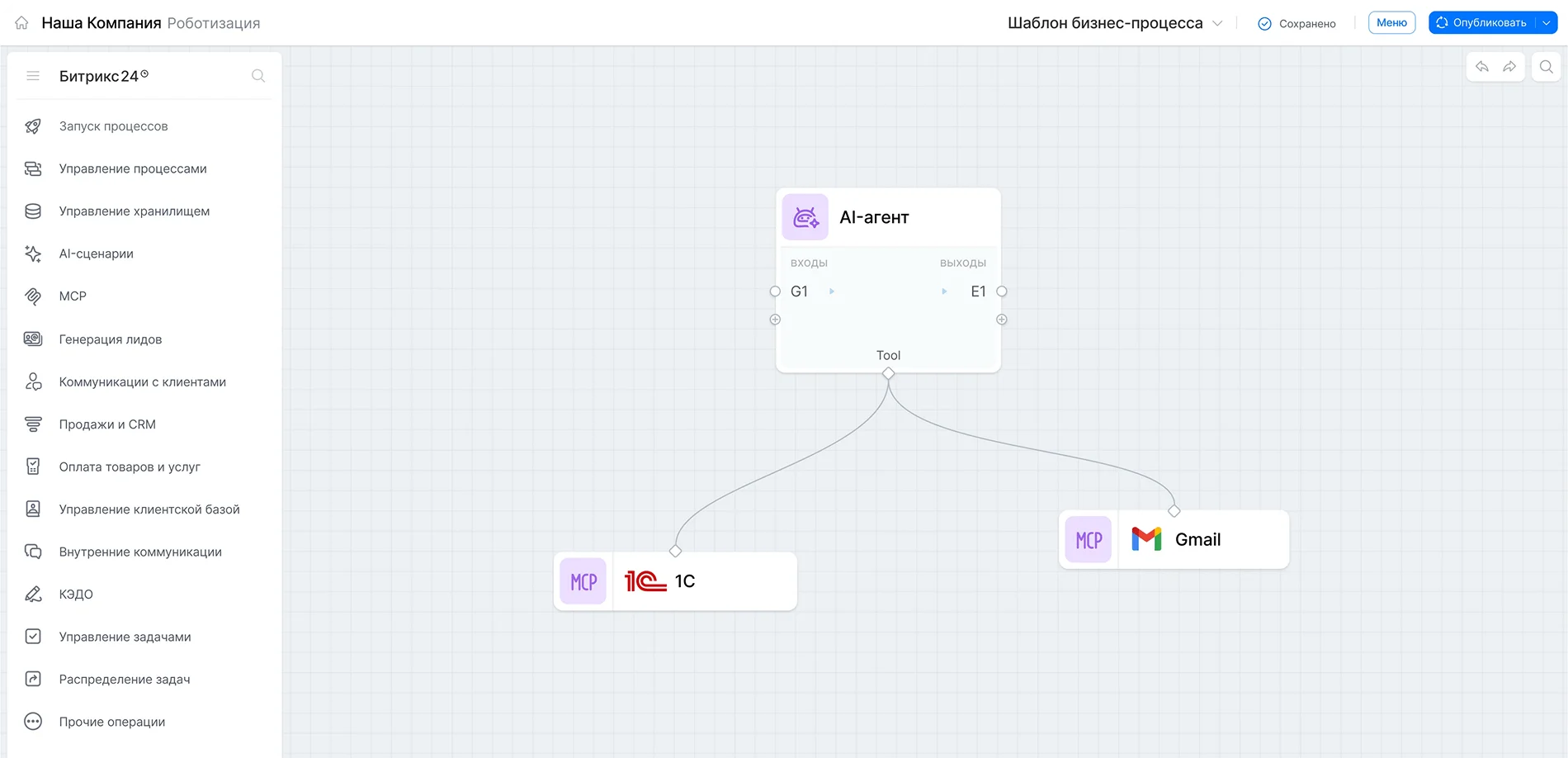Click the Tool diamond connector on AI-агент
1568x758 pixels.
pyautogui.click(x=889, y=373)
